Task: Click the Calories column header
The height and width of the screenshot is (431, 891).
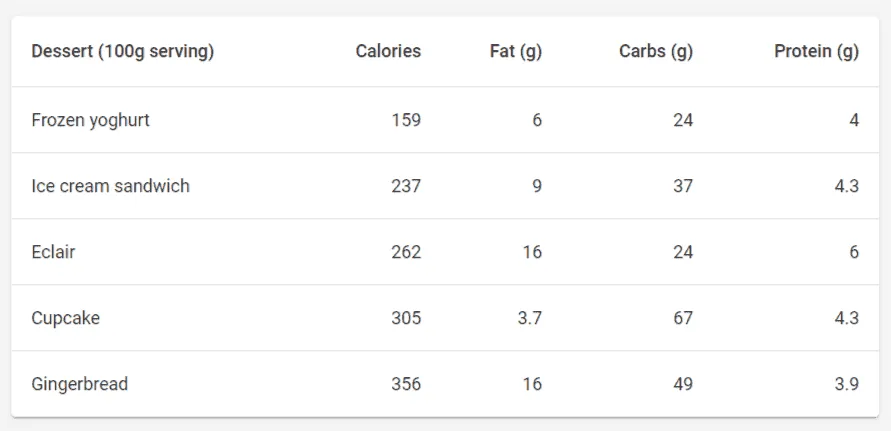Action: [x=388, y=52]
